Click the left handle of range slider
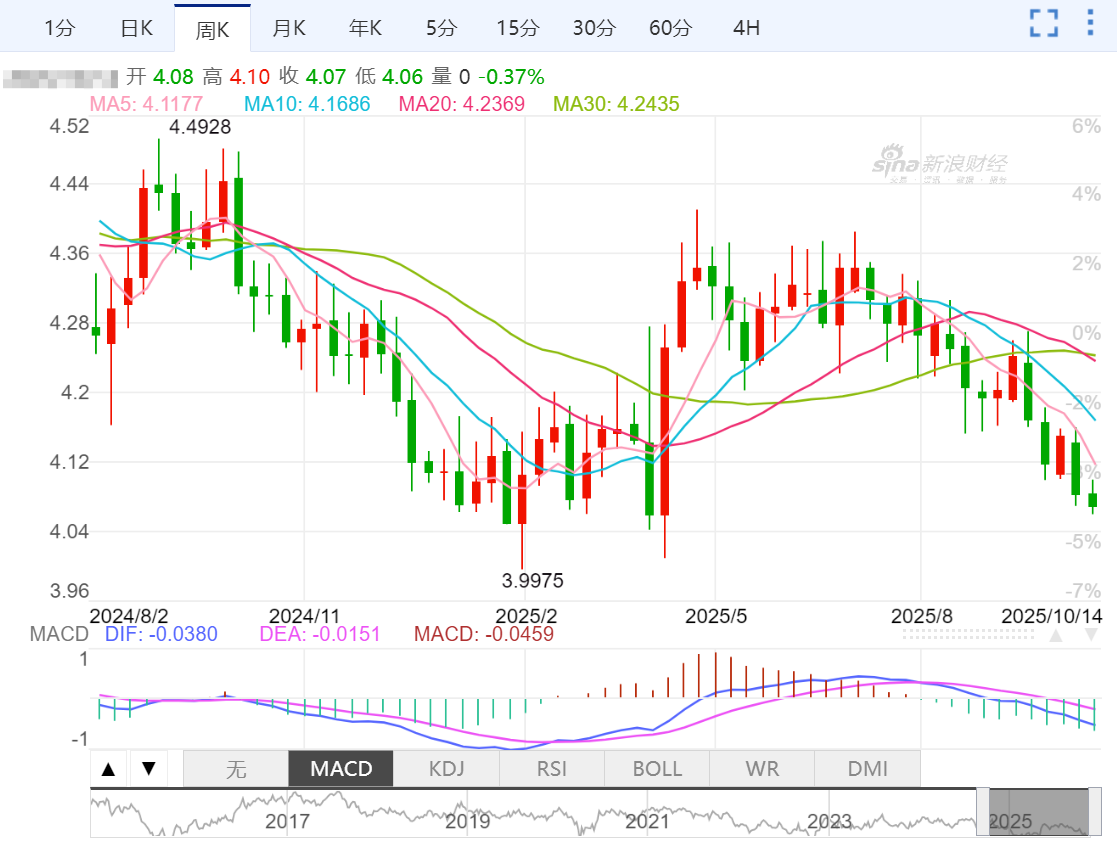This screenshot has height=848, width=1117. [x=982, y=812]
